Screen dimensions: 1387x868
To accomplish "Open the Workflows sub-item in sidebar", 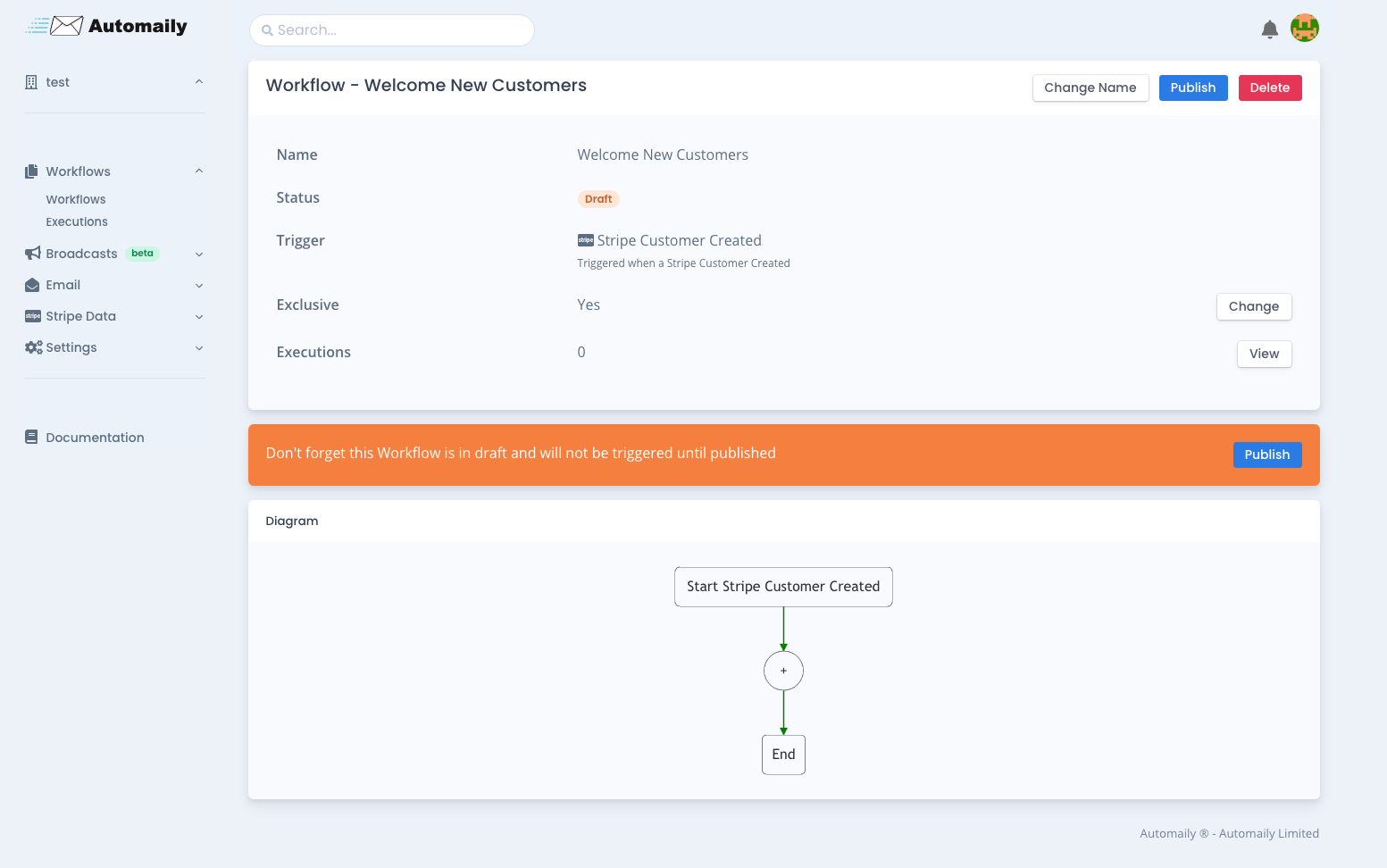I will click(76, 199).
